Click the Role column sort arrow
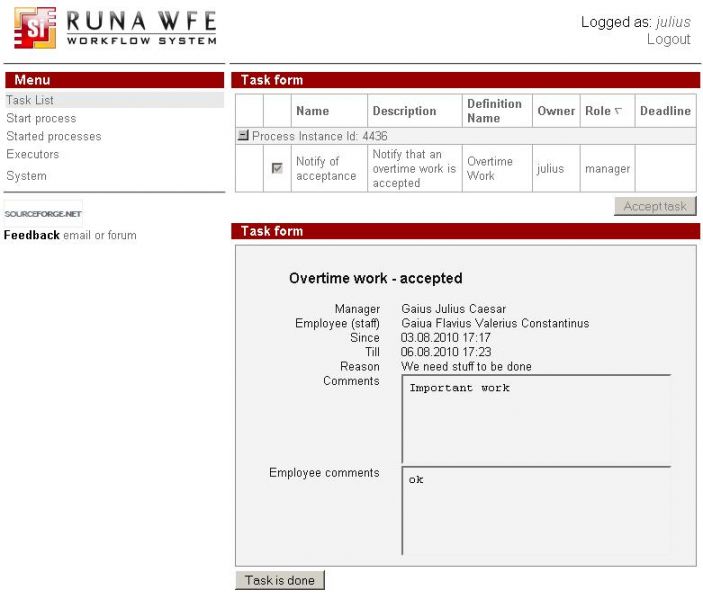703x599 pixels. [618, 111]
